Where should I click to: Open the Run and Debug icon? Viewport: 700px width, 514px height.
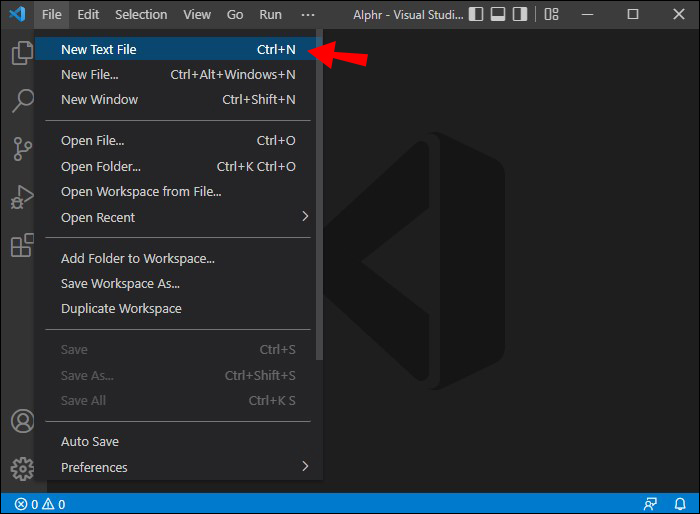point(21,197)
